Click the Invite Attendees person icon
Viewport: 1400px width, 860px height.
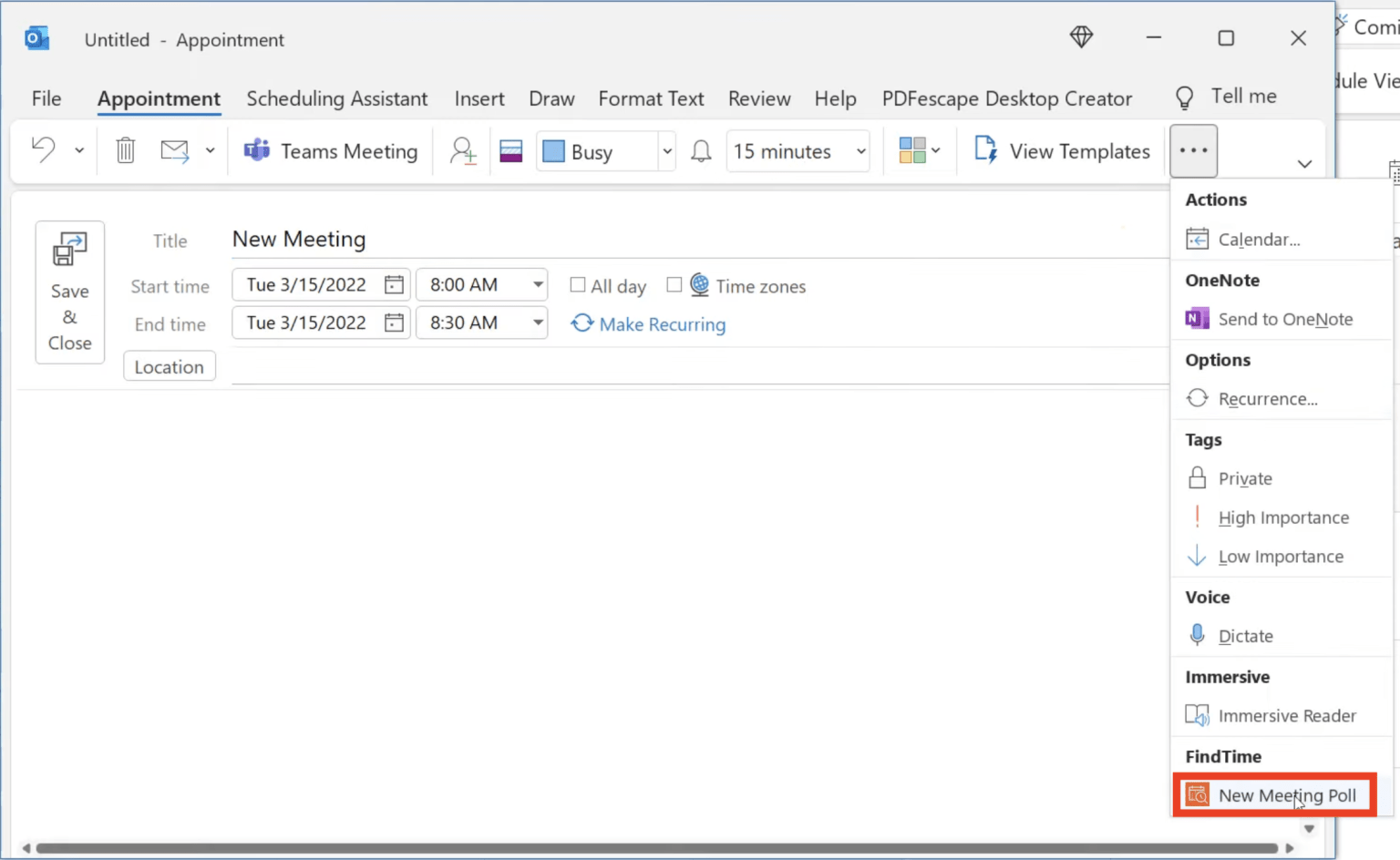[463, 150]
